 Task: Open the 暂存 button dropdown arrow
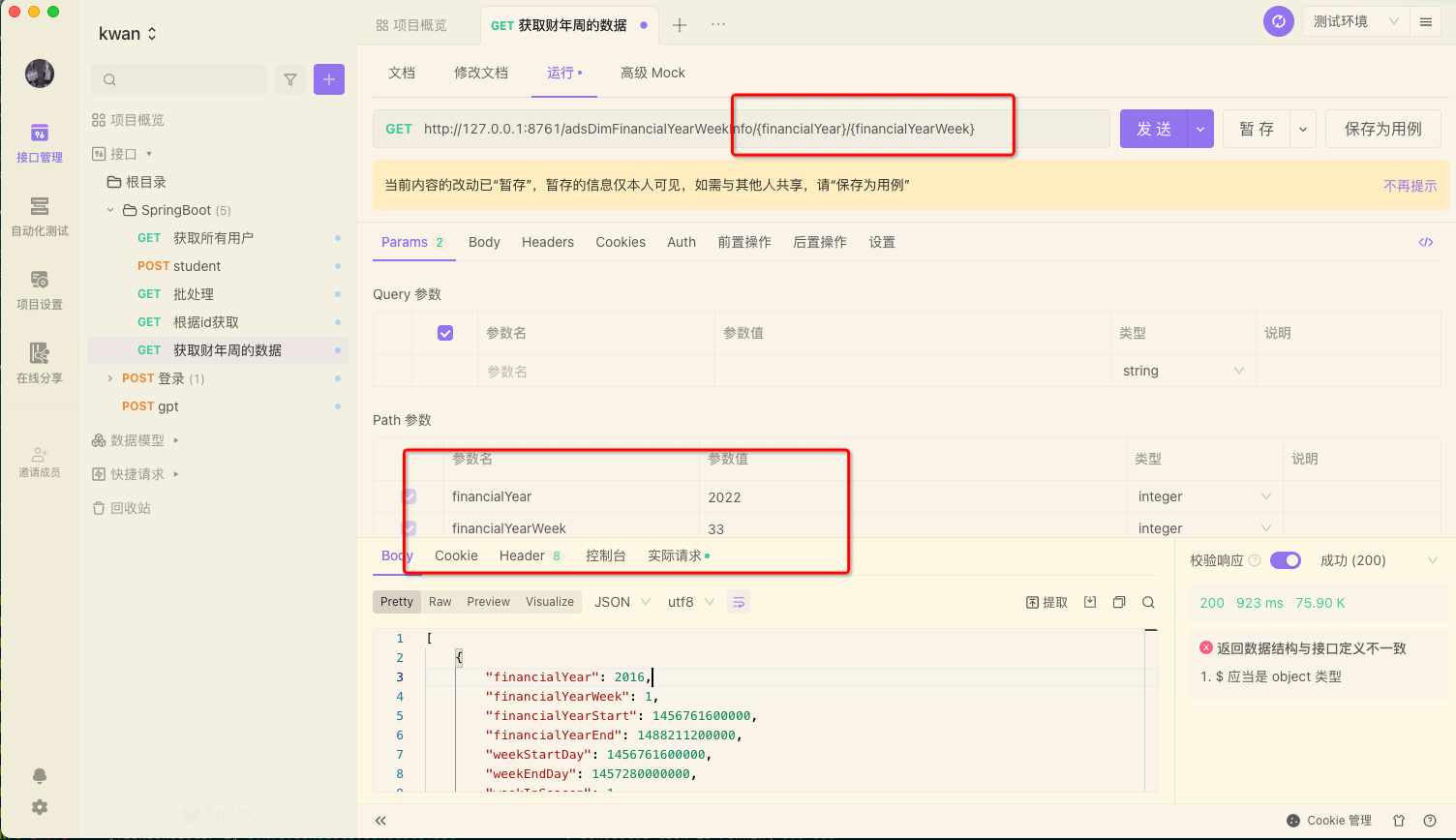pyautogui.click(x=1302, y=129)
